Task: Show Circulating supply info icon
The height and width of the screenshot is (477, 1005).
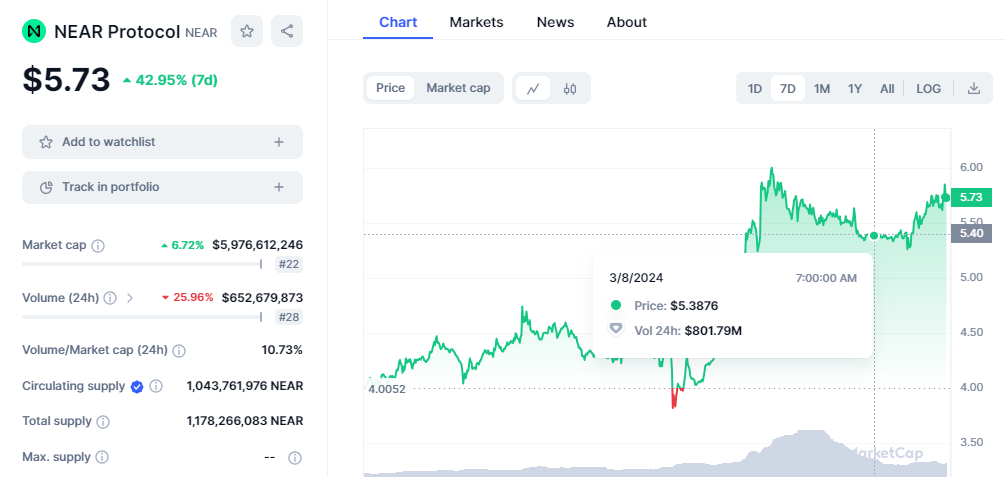Action: [x=156, y=387]
